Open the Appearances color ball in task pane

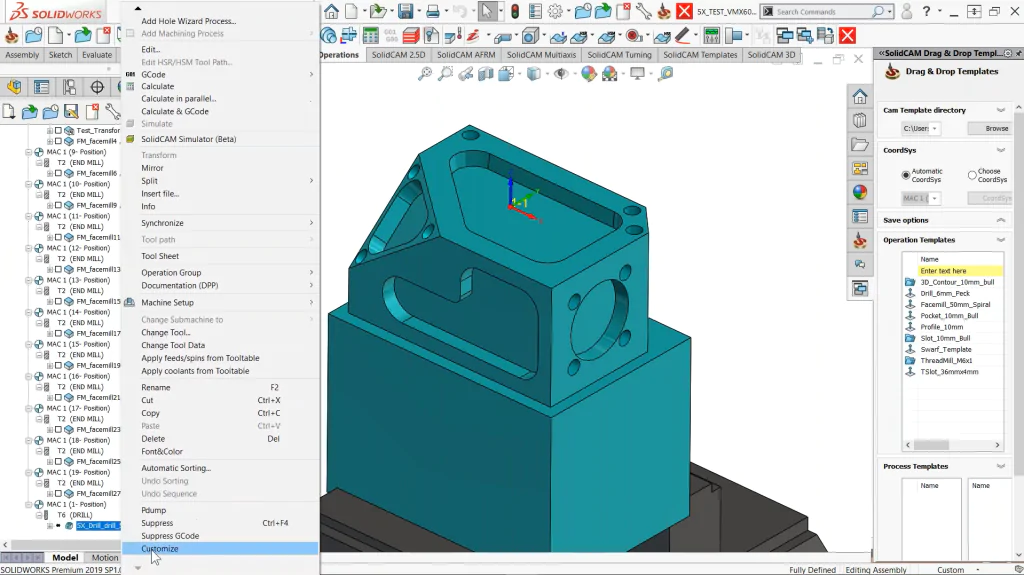point(859,192)
